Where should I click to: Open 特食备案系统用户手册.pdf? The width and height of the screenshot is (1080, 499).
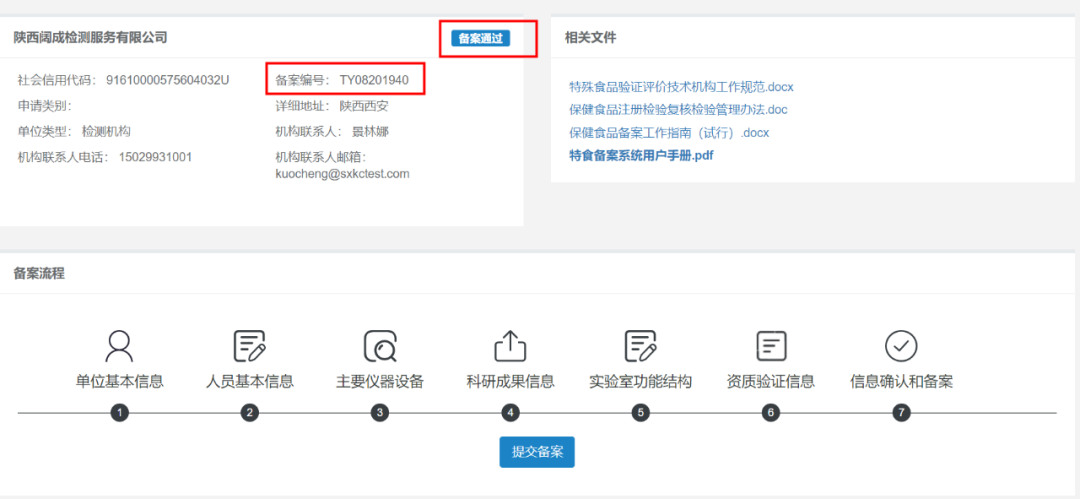[x=641, y=156]
